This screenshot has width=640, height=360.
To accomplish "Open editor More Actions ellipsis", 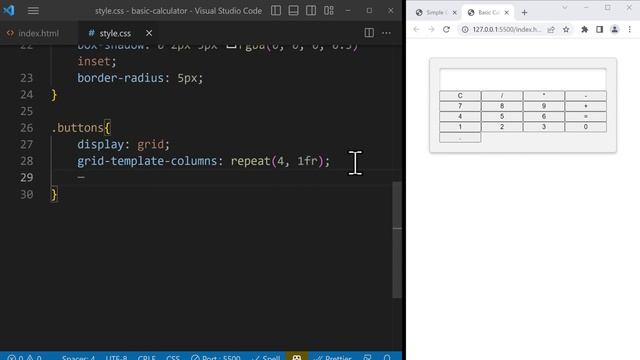I will coord(386,33).
